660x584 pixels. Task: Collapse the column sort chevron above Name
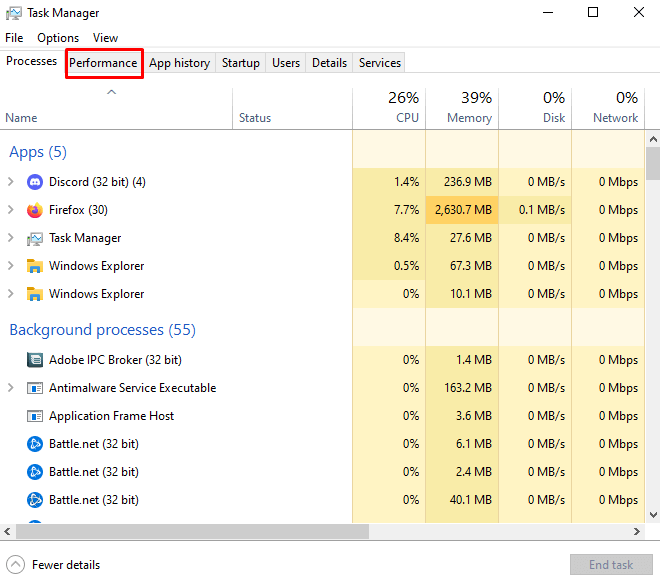(112, 92)
